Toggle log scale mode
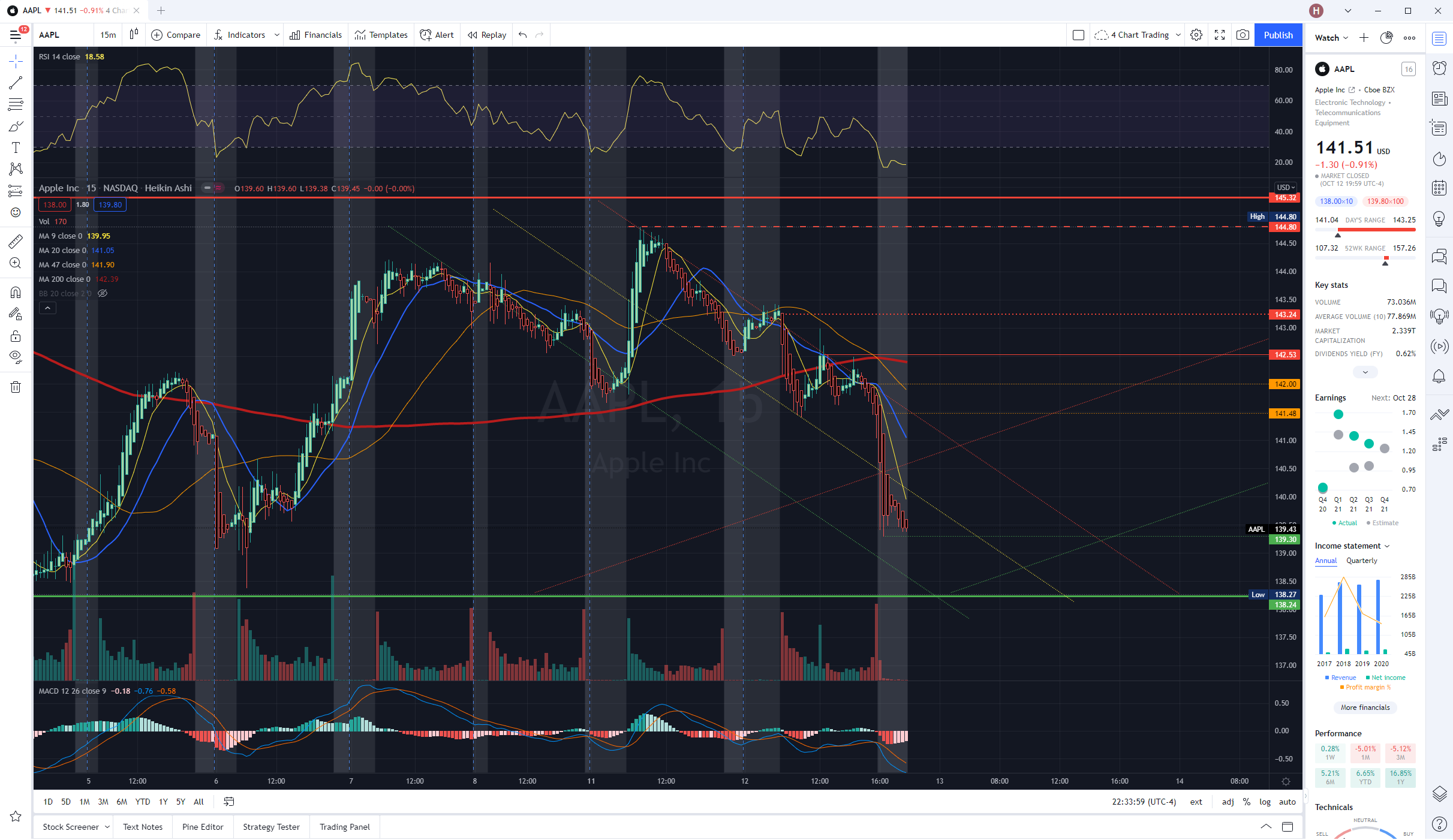This screenshot has width=1453, height=840. pyautogui.click(x=1265, y=802)
